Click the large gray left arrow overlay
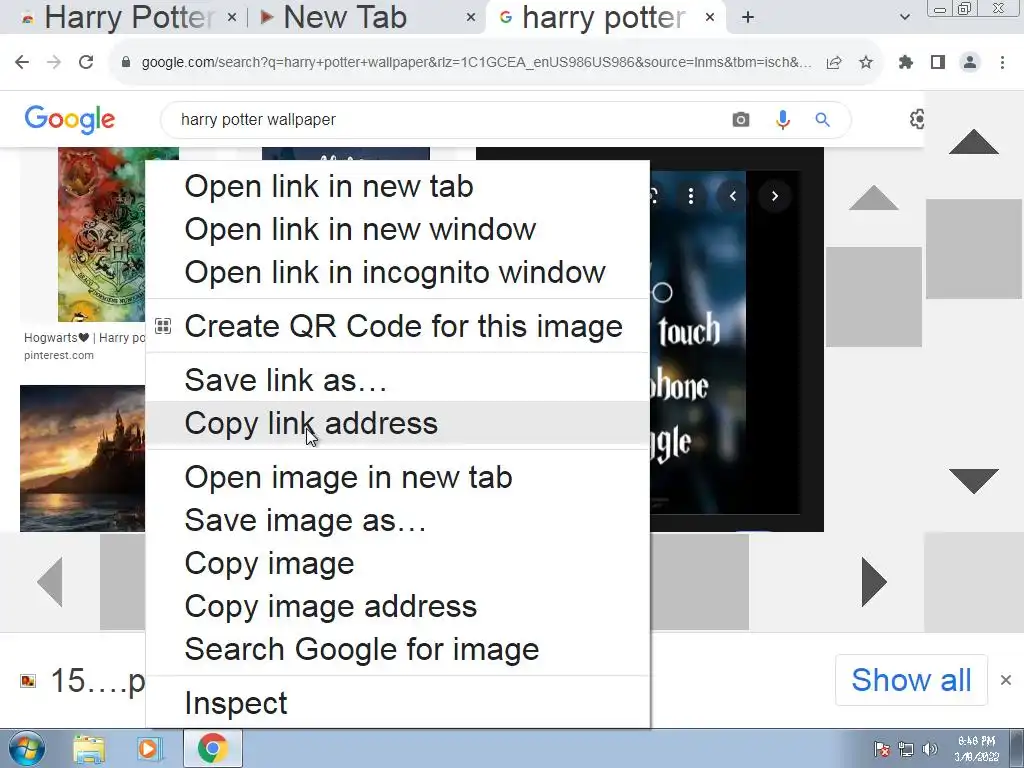The width and height of the screenshot is (1024, 768). pyautogui.click(x=50, y=581)
